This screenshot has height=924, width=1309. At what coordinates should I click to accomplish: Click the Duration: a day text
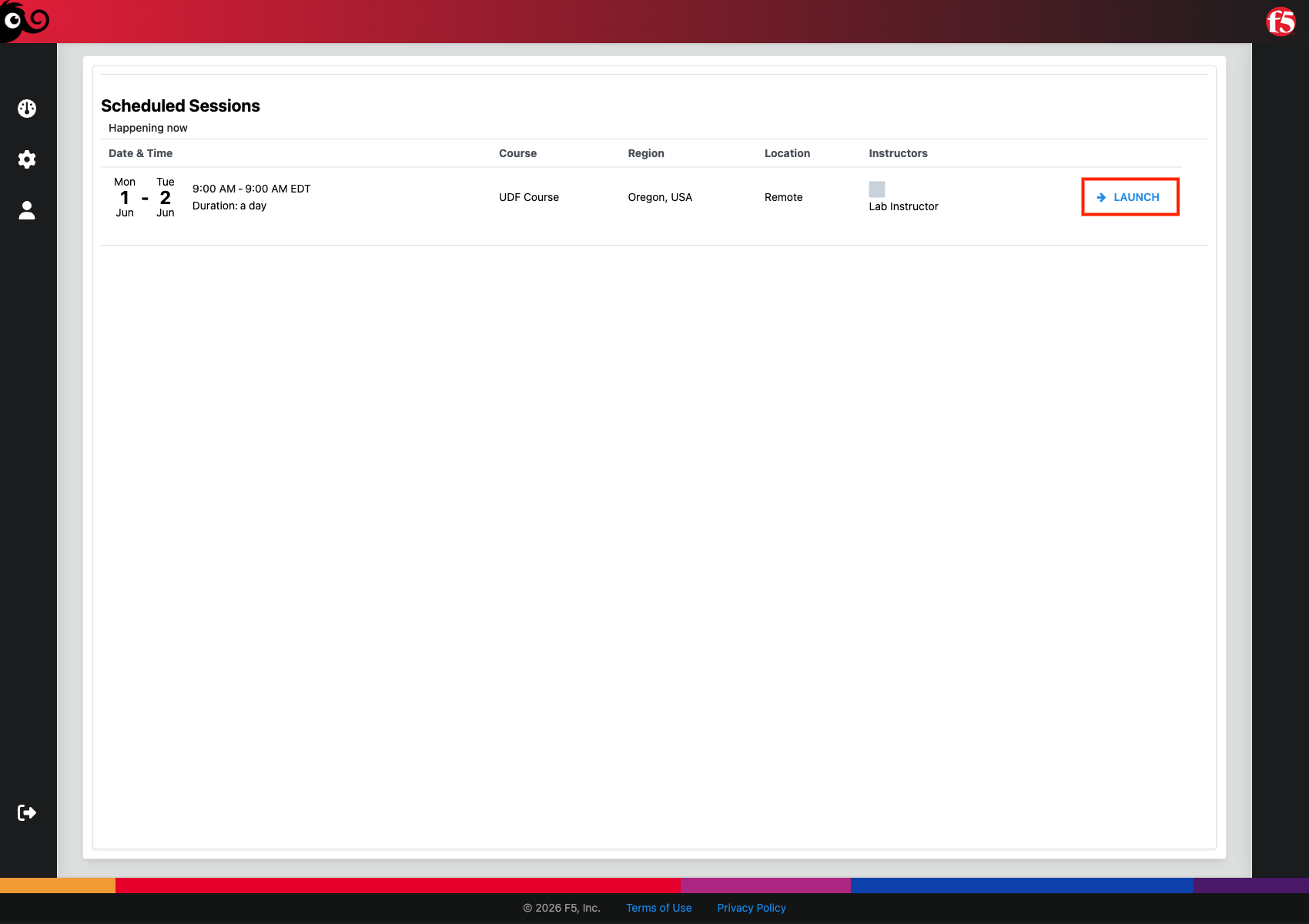click(x=229, y=206)
